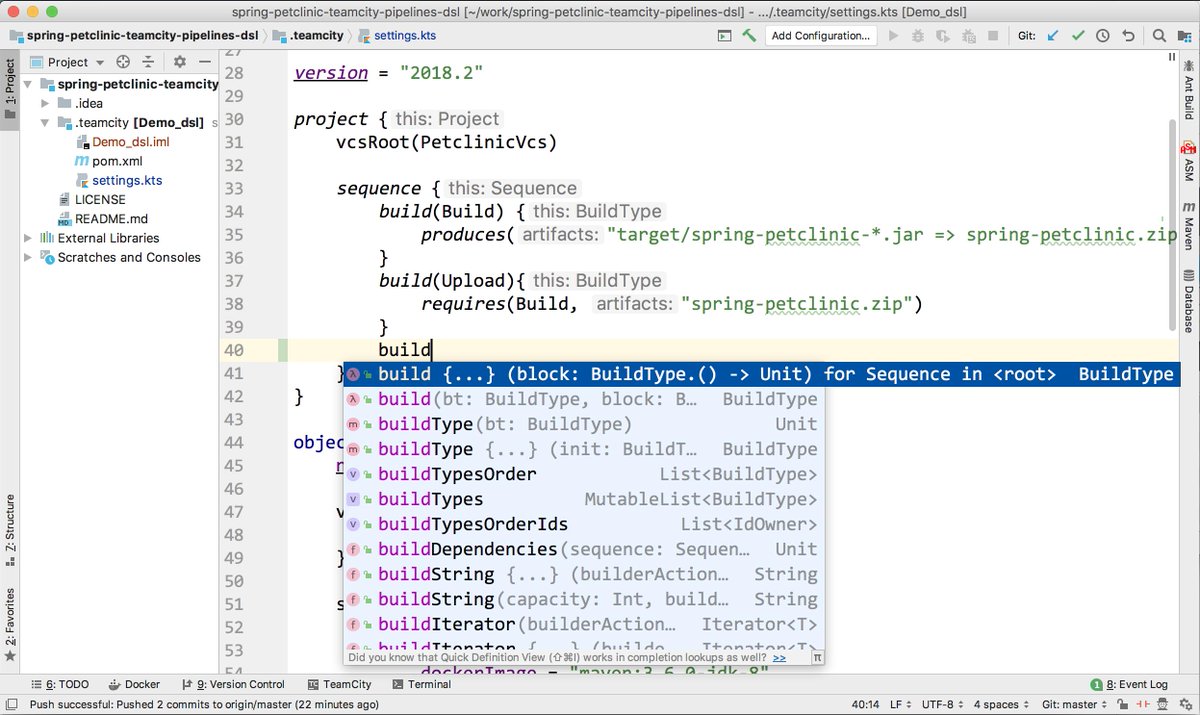
Task: Expand External Libraries node
Action: tap(29, 238)
